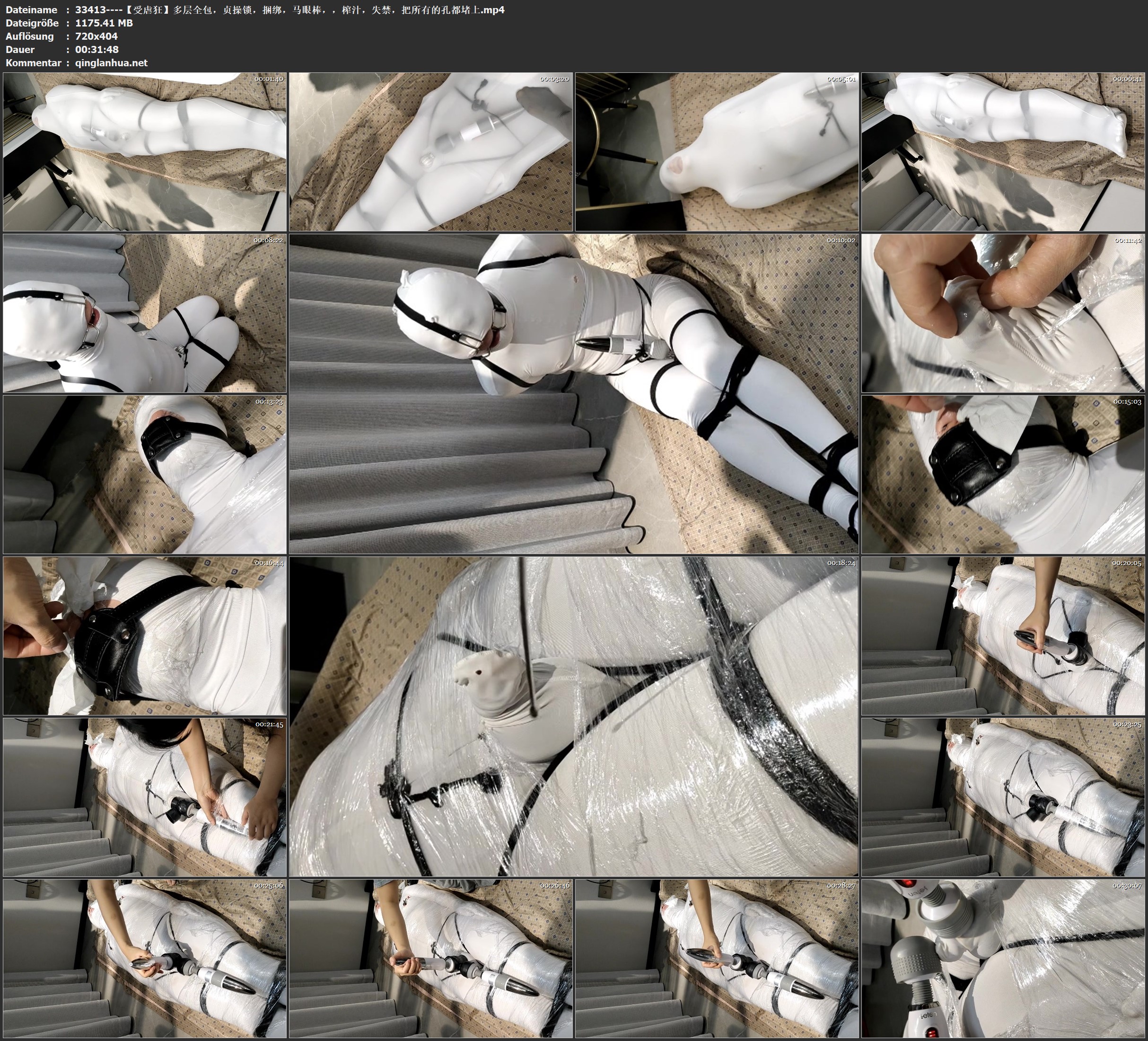Click the Dateiname file name text
1148x1041 pixels.
tap(289, 9)
